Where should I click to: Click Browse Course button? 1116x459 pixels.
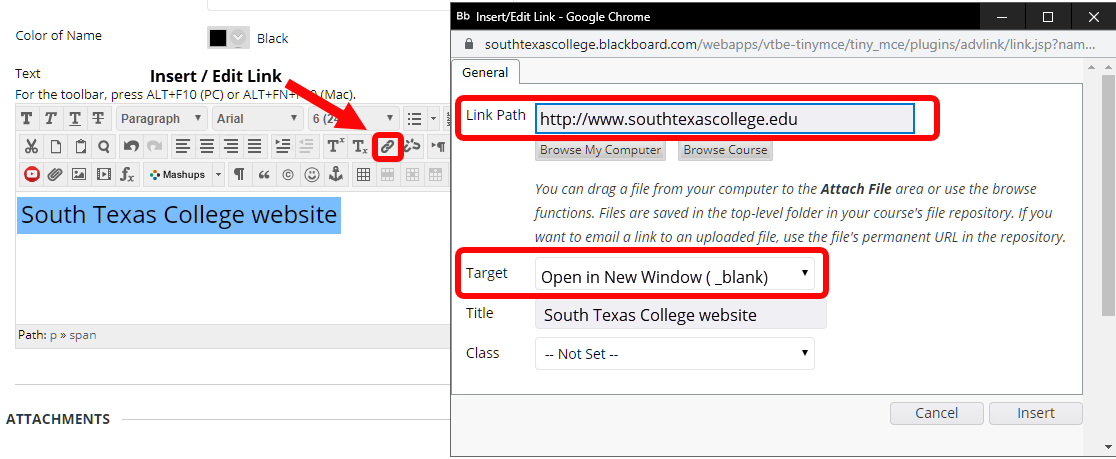click(725, 150)
